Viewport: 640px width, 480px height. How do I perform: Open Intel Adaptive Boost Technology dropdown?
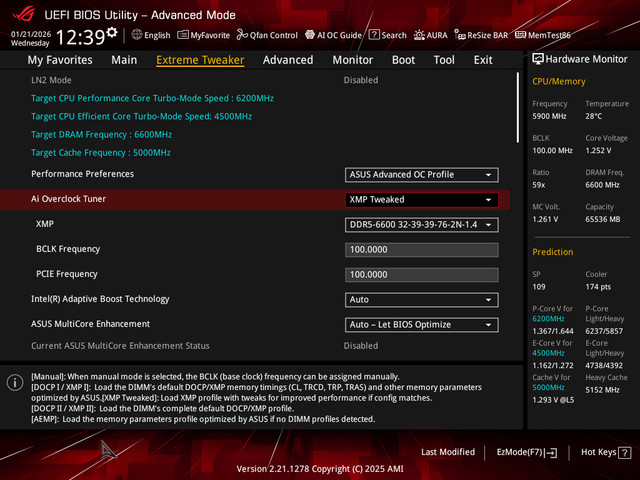click(x=422, y=300)
